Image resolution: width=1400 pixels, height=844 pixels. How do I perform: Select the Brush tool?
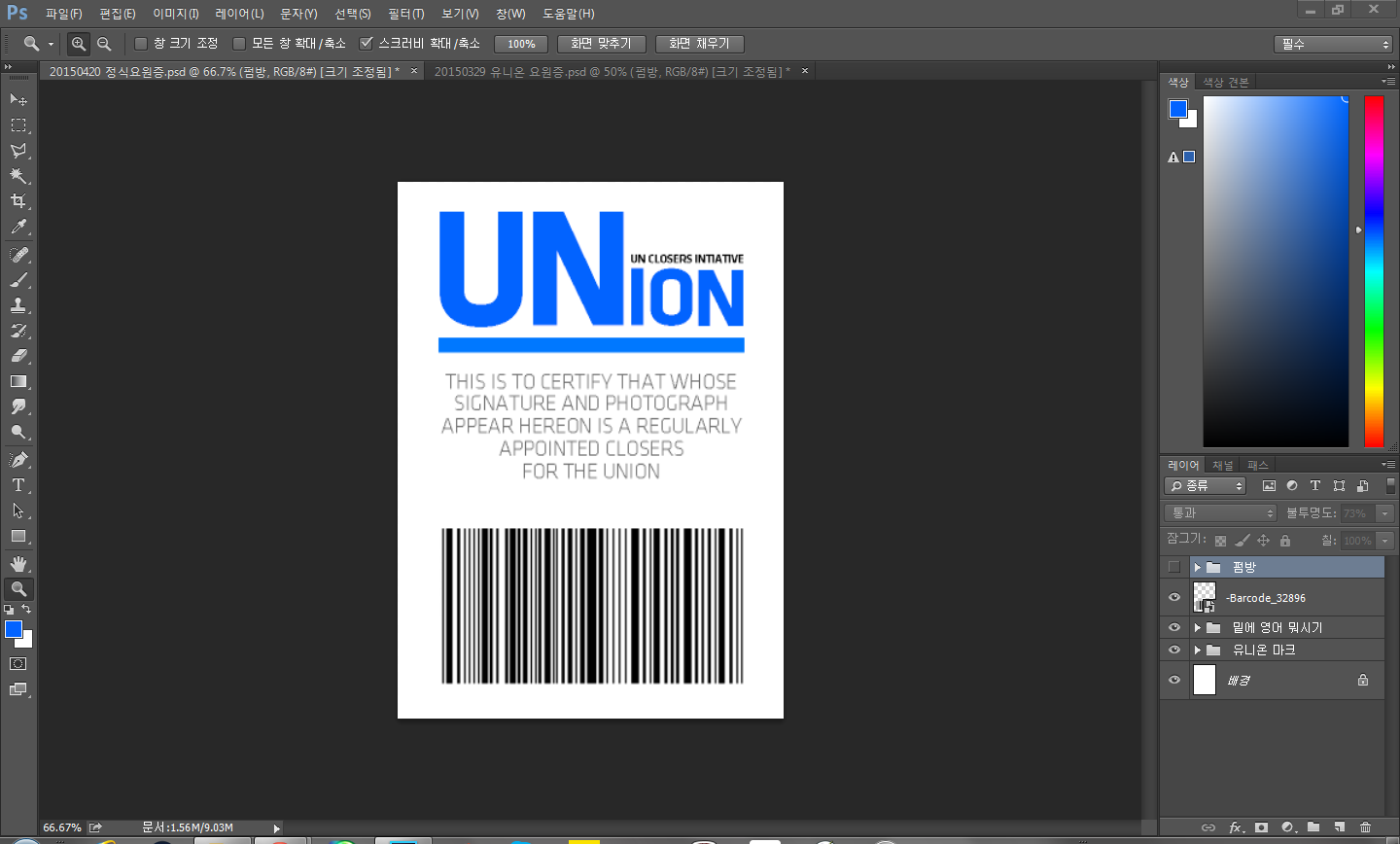(x=18, y=279)
